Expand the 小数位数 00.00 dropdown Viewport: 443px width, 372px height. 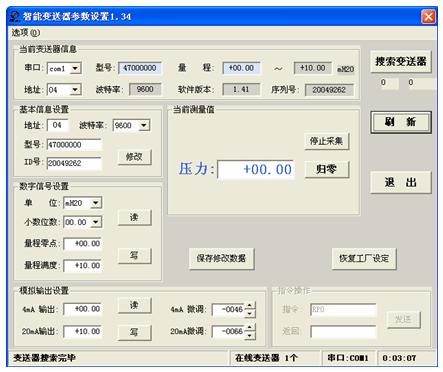96,222
